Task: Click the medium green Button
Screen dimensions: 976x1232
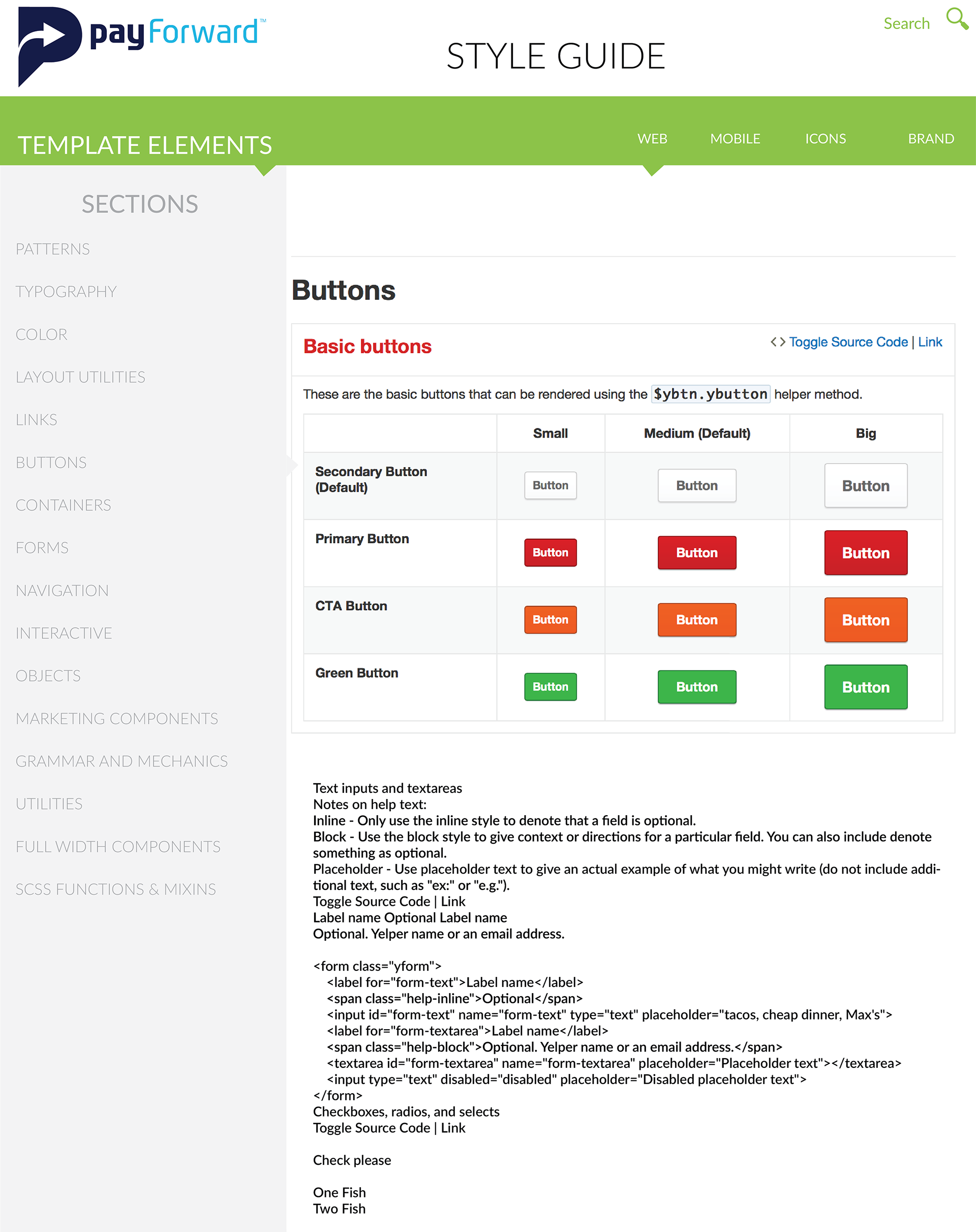Action: coord(696,686)
